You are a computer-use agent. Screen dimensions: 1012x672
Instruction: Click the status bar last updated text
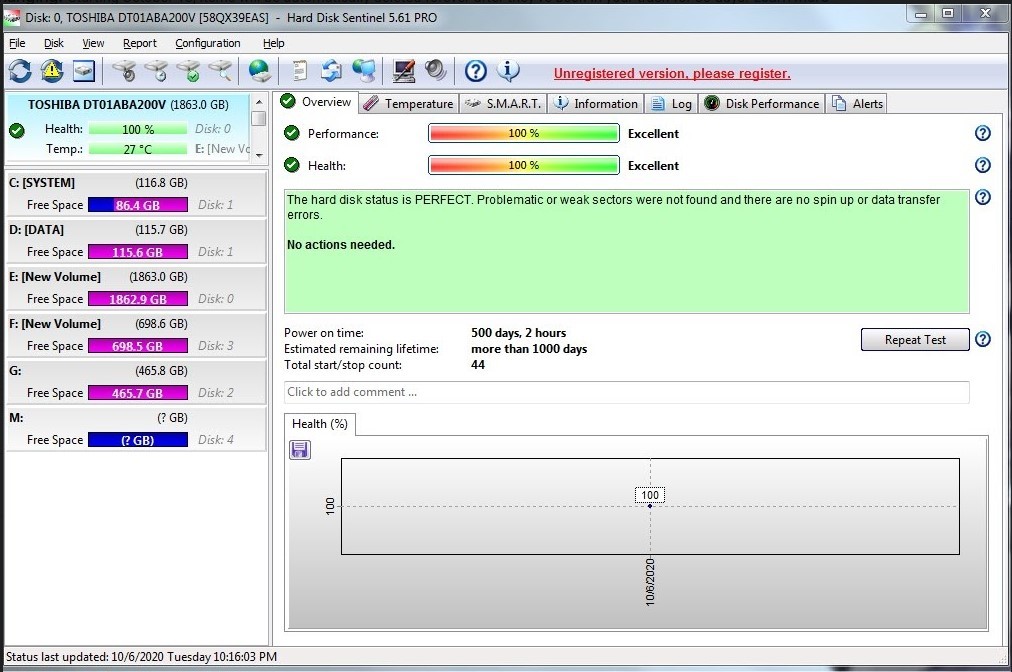[141, 657]
